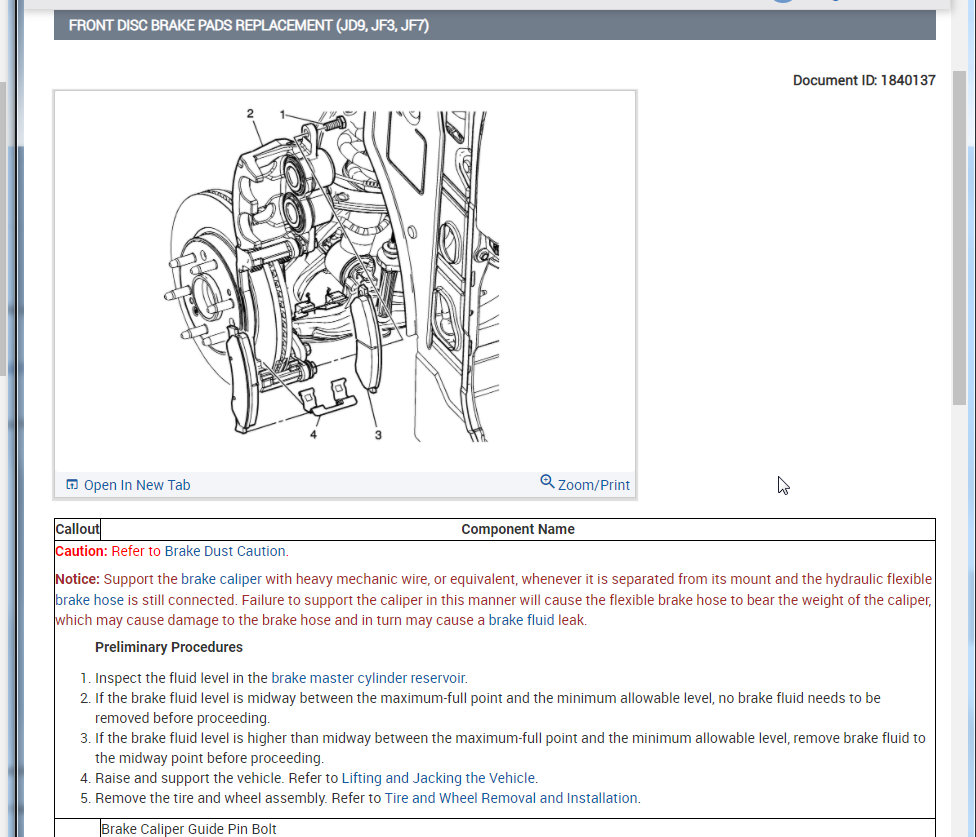Click callout number 3 in the diagram

[378, 435]
